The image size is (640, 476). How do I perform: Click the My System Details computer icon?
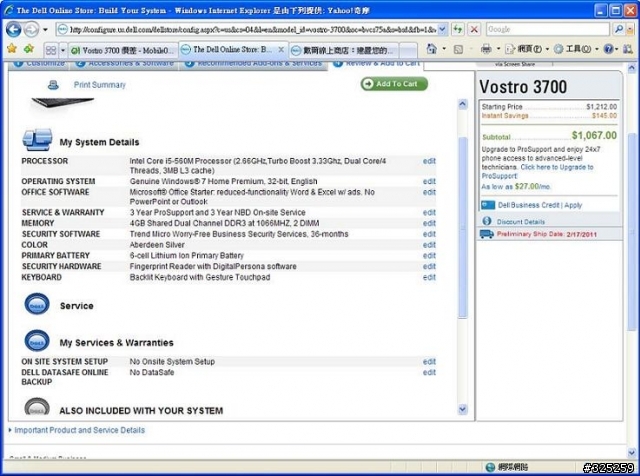(37, 140)
